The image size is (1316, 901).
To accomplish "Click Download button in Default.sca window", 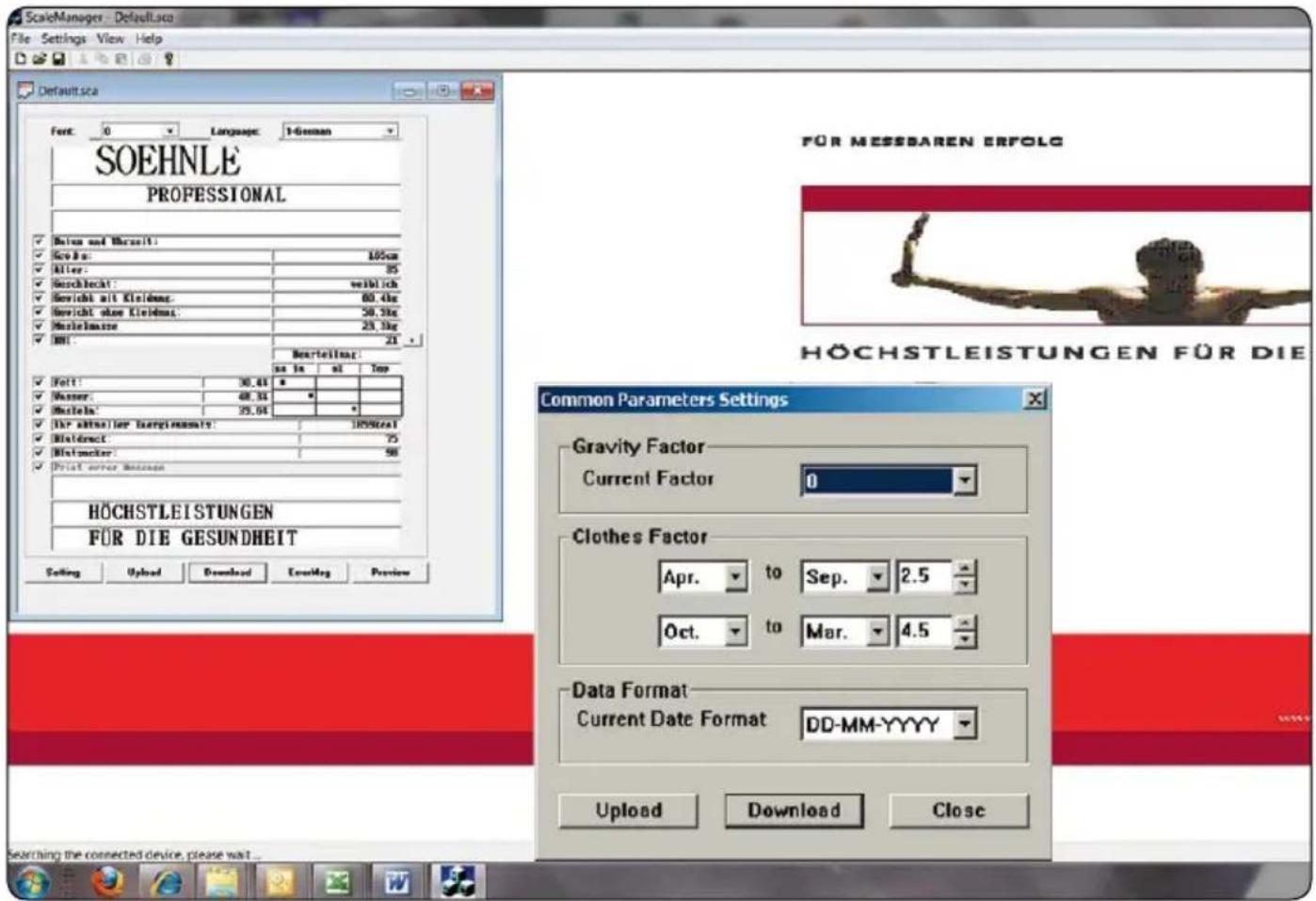I will 227,572.
